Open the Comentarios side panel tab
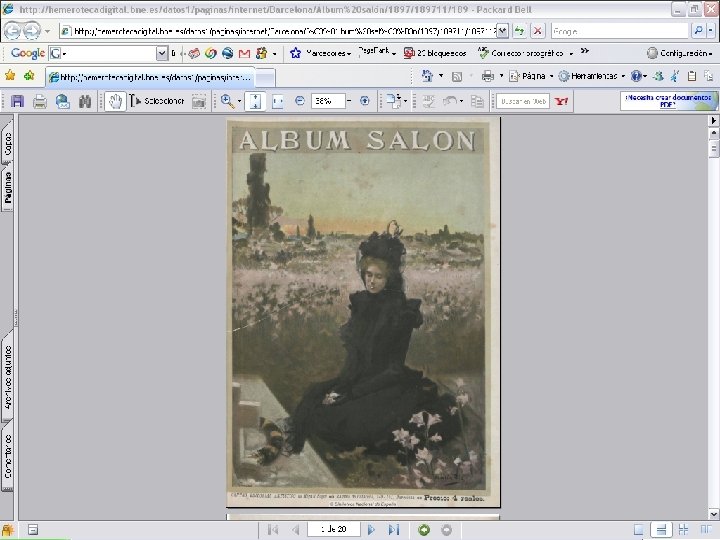720x540 pixels. point(8,456)
